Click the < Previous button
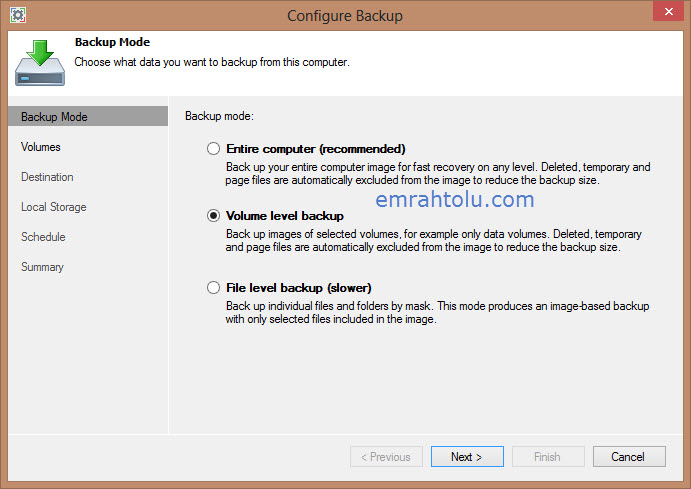This screenshot has height=489, width=691. coord(386,456)
